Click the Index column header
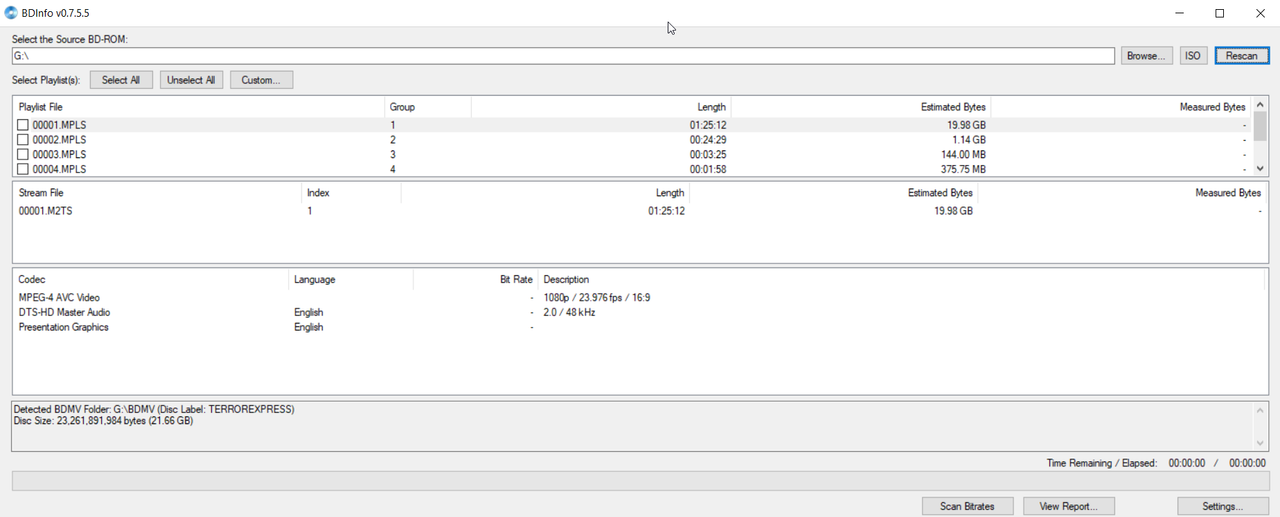1280x517 pixels. pos(351,193)
